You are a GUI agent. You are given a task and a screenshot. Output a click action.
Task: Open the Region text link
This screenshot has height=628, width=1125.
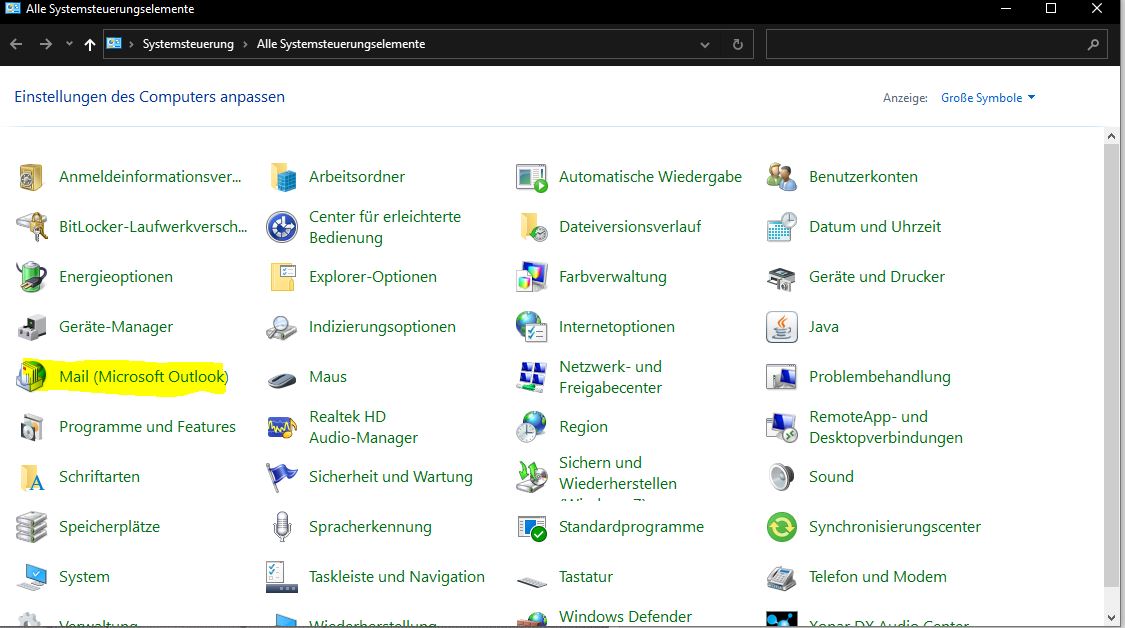click(x=583, y=427)
